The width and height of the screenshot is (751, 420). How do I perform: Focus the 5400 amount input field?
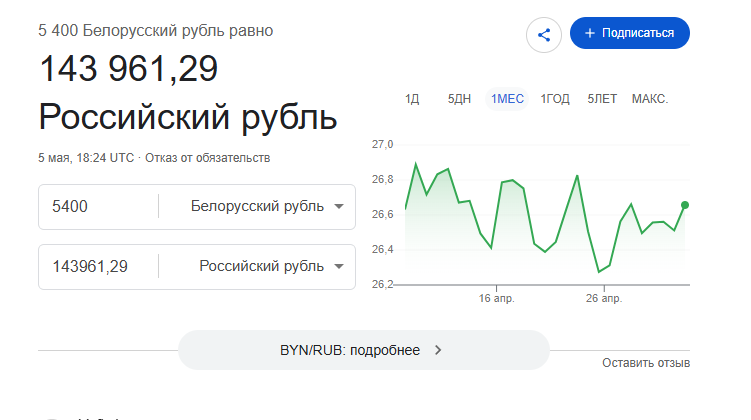coord(98,206)
